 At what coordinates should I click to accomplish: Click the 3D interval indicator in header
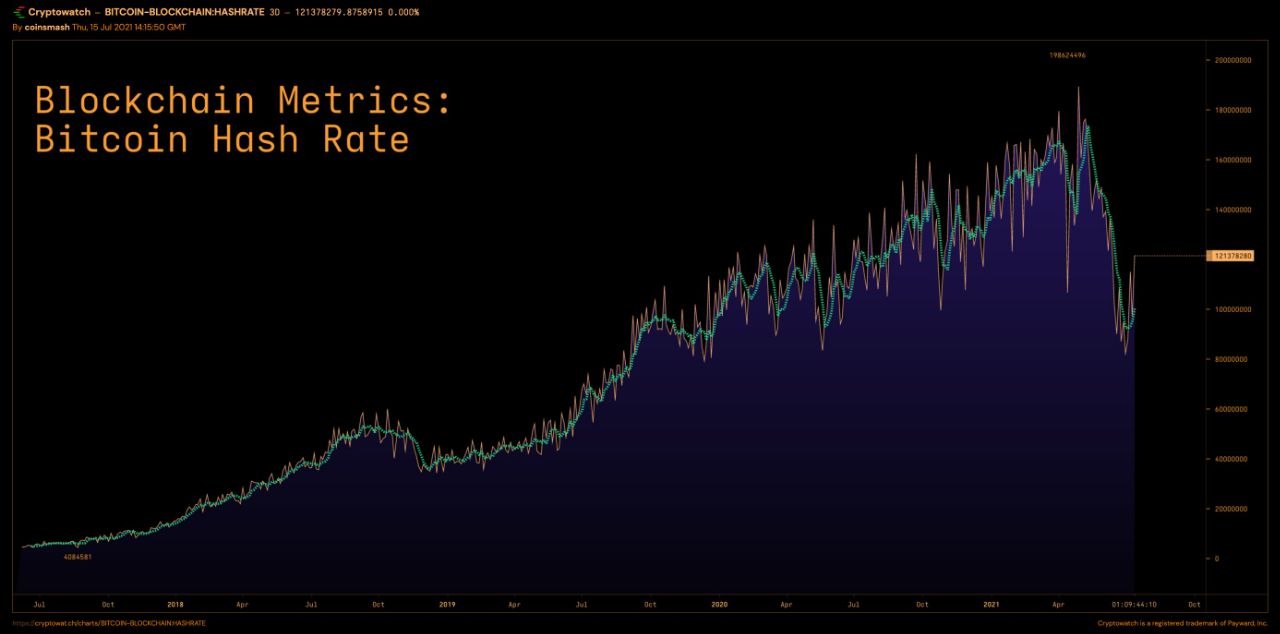275,12
